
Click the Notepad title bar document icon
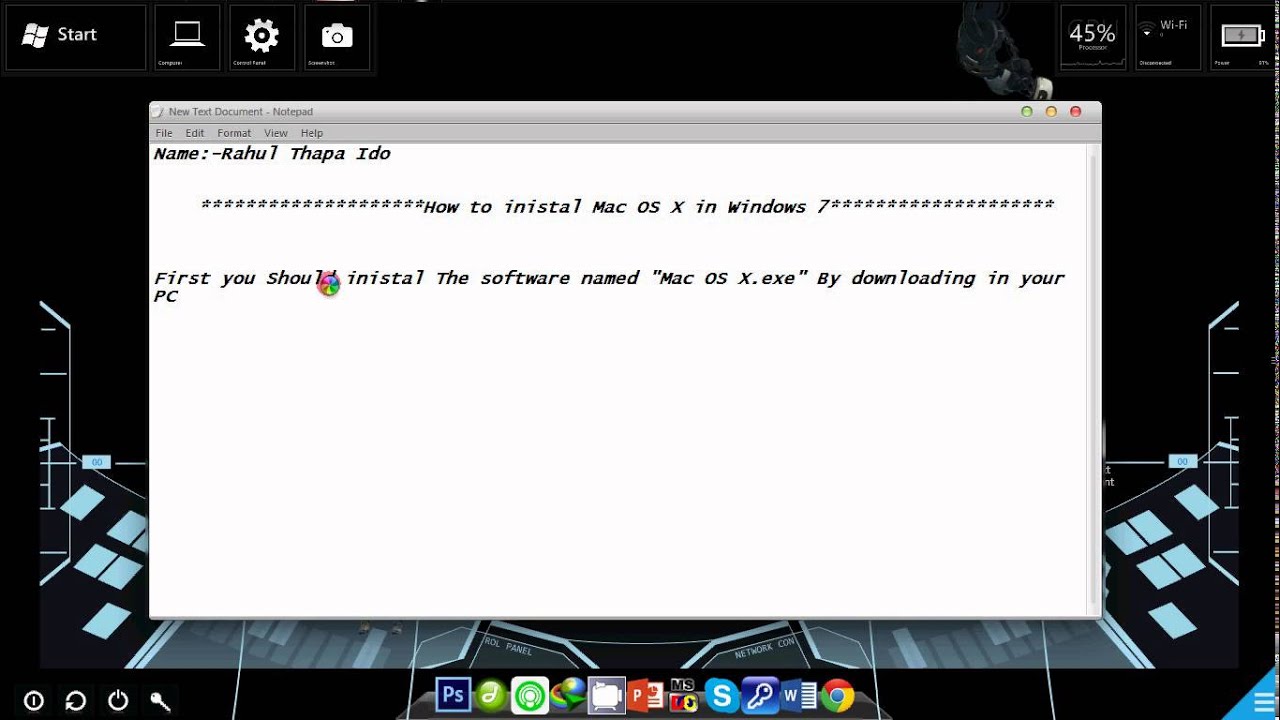[x=159, y=112]
